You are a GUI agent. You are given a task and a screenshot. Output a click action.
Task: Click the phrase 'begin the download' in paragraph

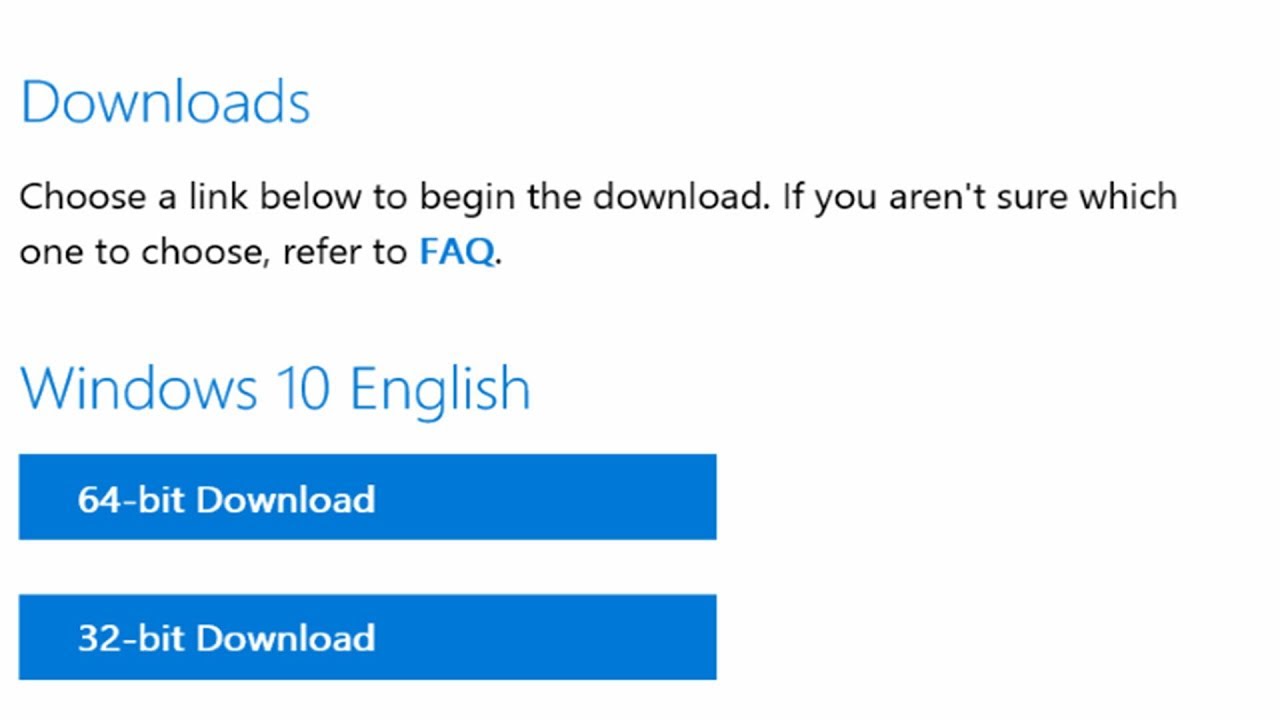click(x=592, y=196)
